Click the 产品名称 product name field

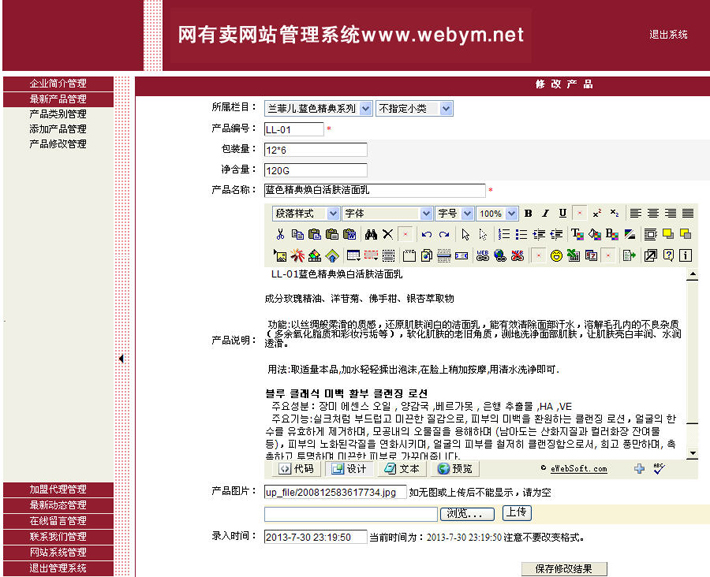pyautogui.click(x=374, y=190)
